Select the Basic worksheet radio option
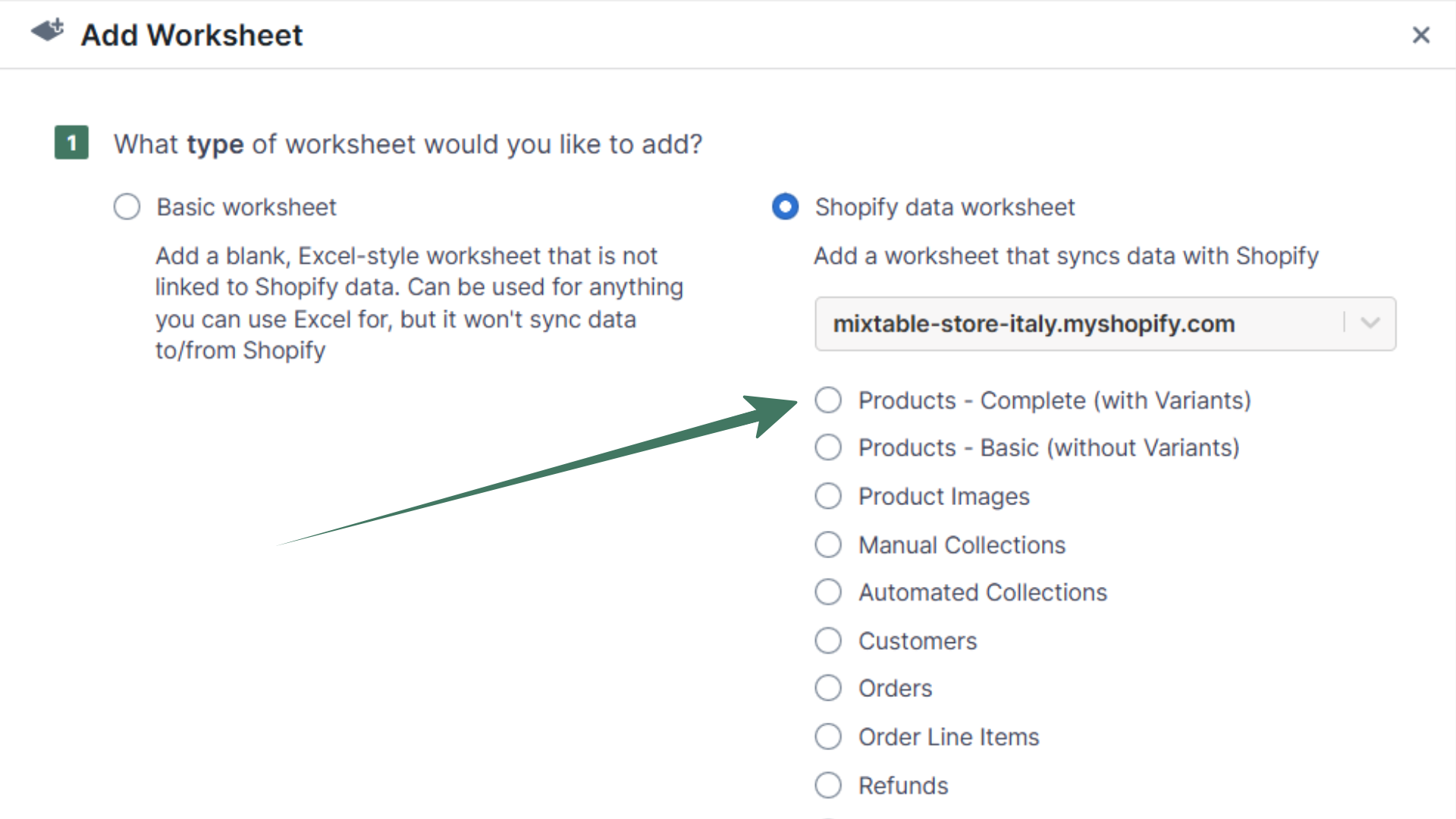The image size is (1456, 819). pos(127,207)
